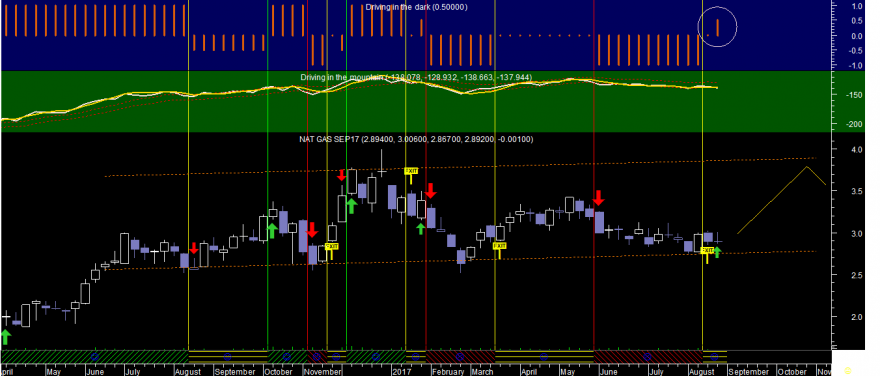Screen dimensions: 880x376
Task: Select the green buy arrow under the last August 2017 candle
Action: click(717, 253)
